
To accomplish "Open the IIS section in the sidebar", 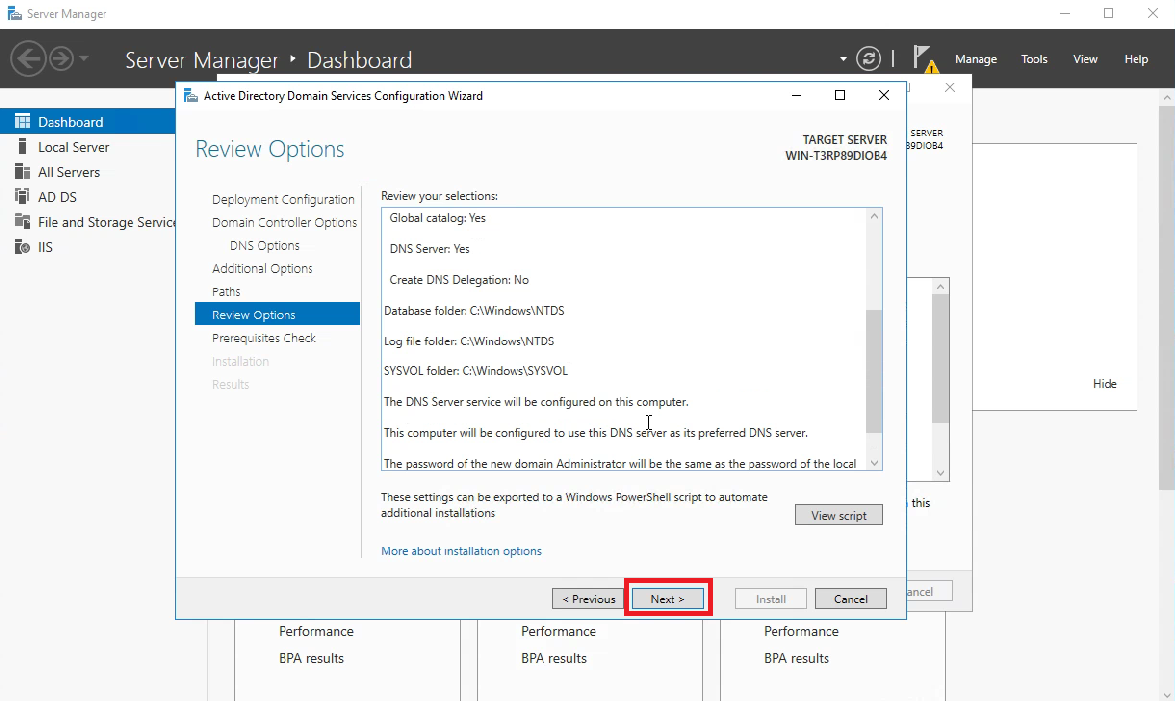I will pos(43,246).
